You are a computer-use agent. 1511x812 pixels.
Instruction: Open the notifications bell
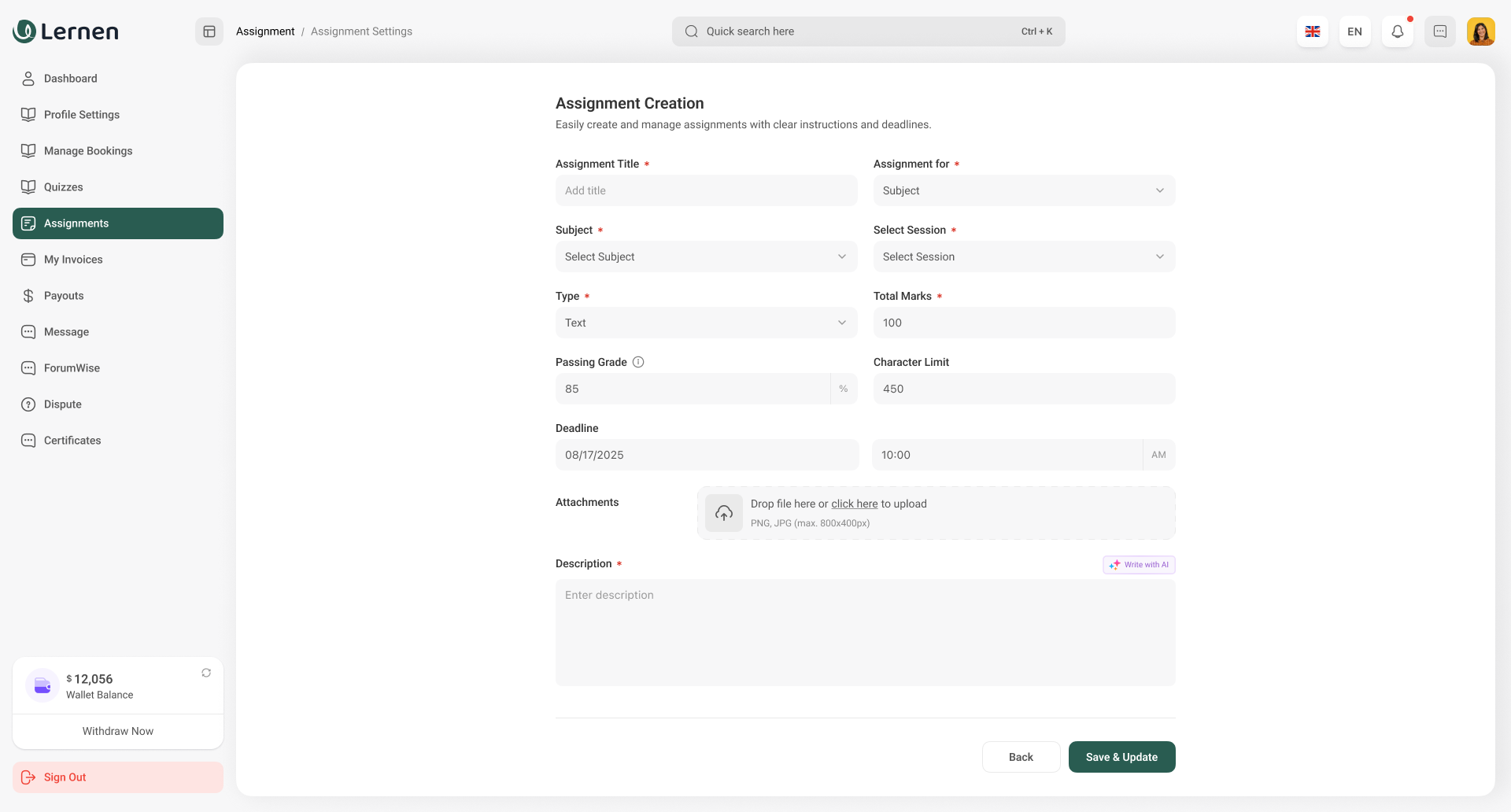[x=1397, y=31]
